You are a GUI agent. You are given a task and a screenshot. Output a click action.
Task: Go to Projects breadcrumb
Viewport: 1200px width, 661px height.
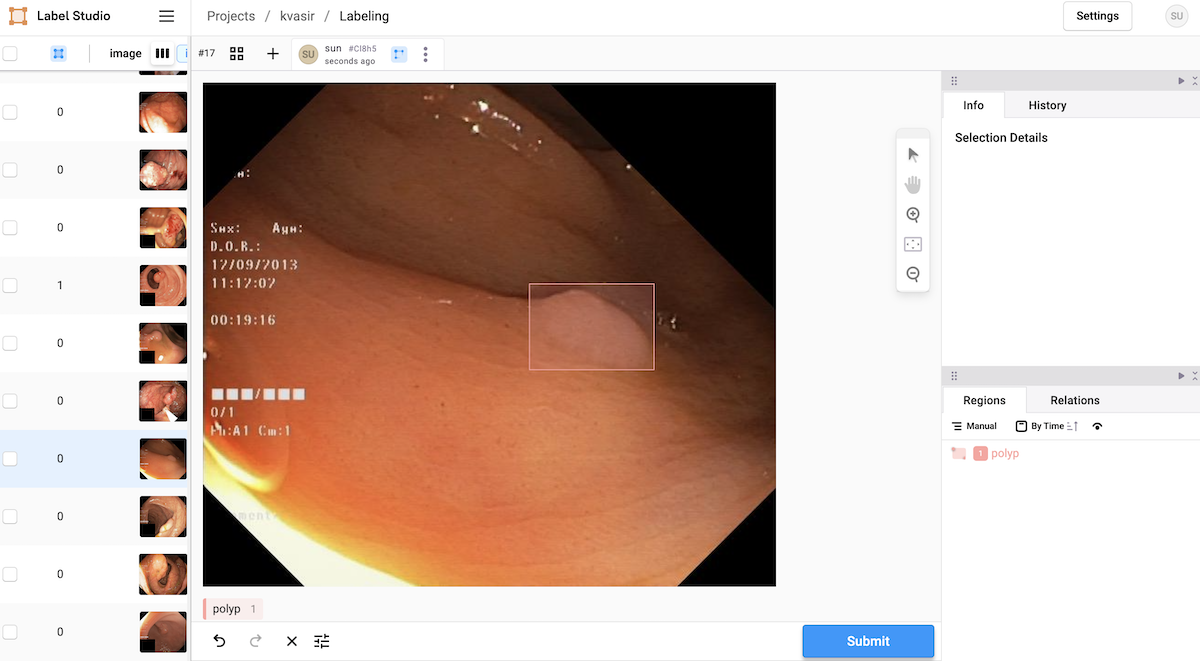(x=231, y=16)
